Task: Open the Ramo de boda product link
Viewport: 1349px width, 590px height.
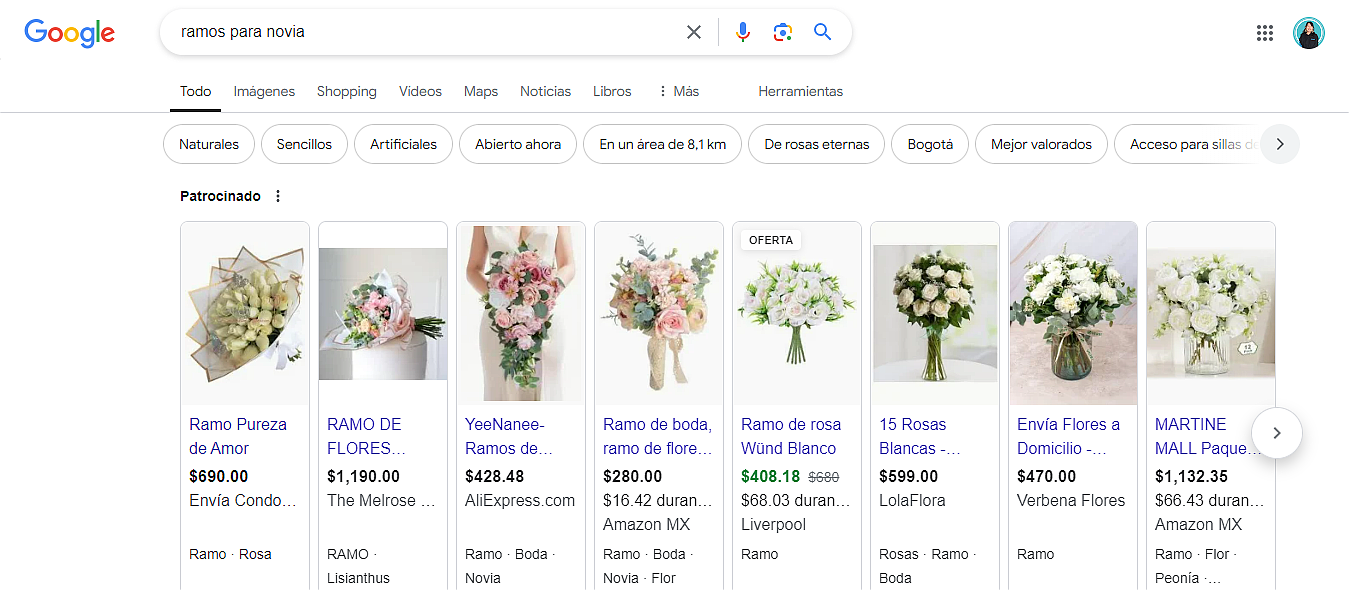Action: [657, 436]
